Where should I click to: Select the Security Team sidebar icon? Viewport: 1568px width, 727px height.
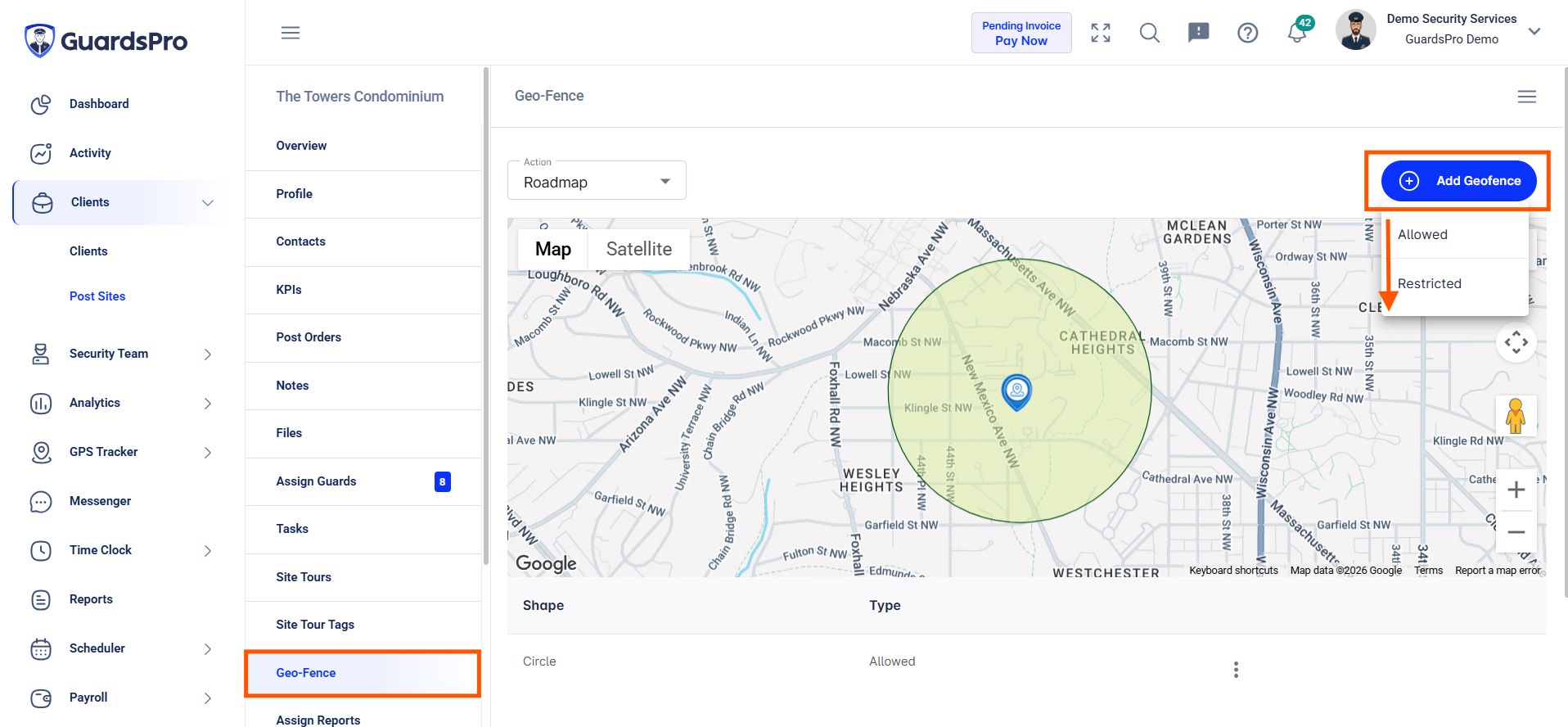pos(41,354)
